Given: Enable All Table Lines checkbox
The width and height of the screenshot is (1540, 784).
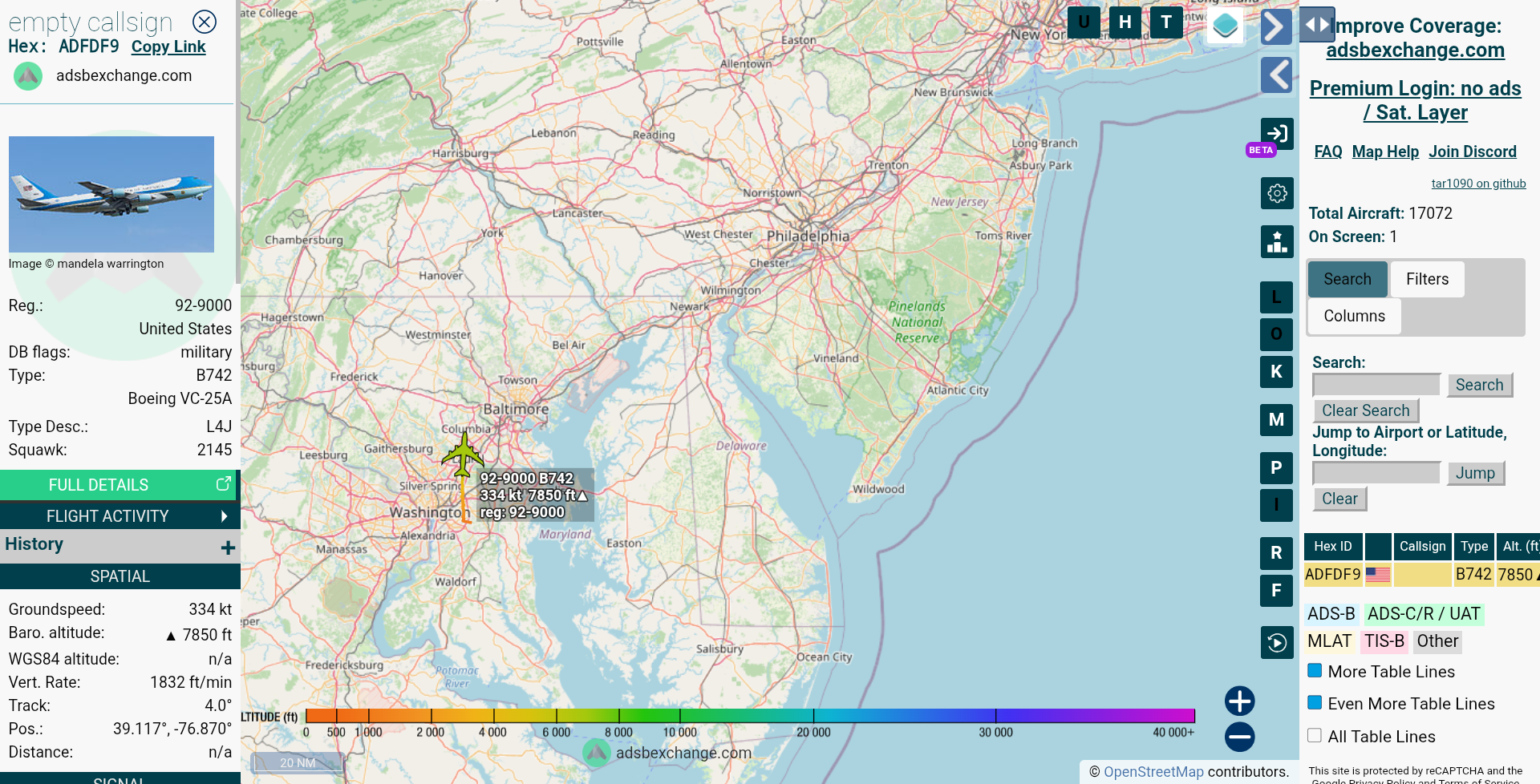Looking at the screenshot, I should point(1315,735).
